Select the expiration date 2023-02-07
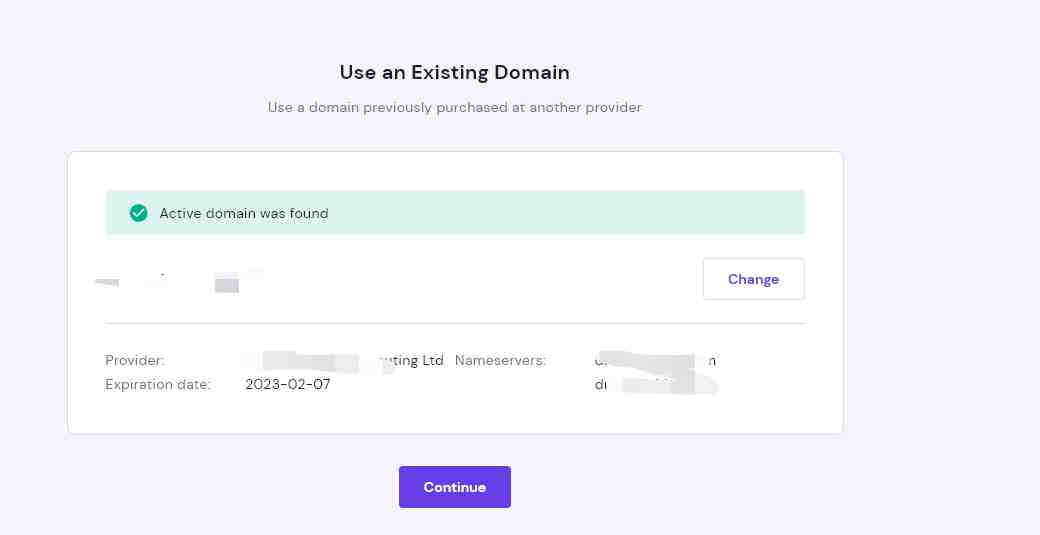Image resolution: width=1040 pixels, height=535 pixels. [288, 385]
